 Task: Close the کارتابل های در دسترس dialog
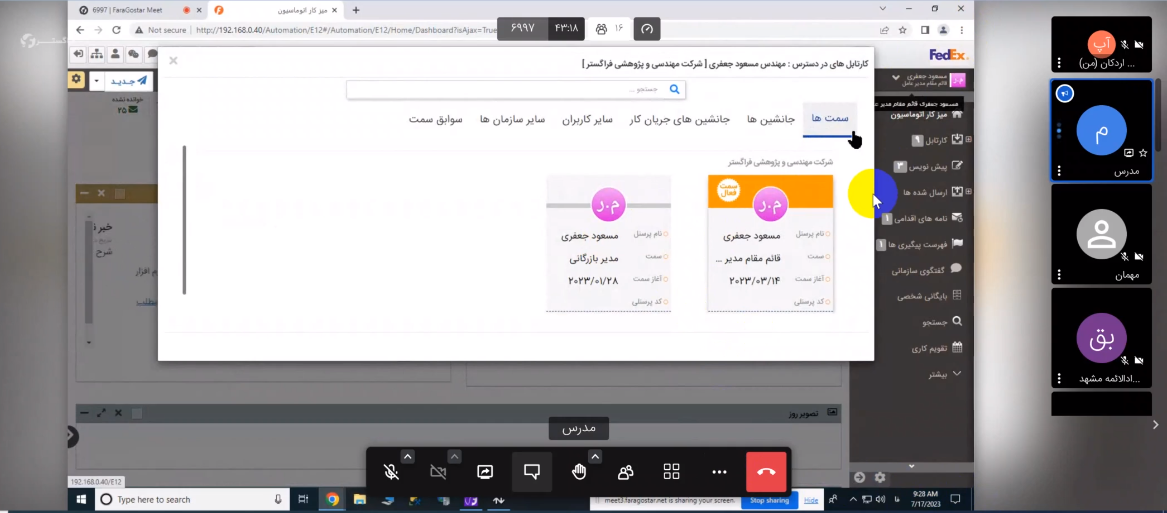coord(173,61)
